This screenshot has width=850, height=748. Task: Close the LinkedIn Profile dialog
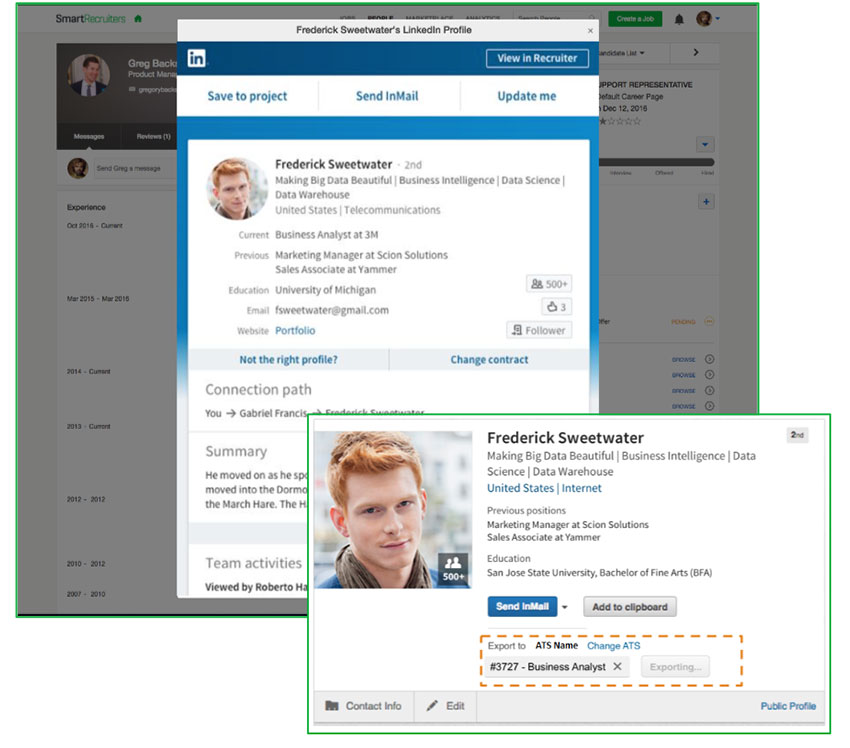coord(590,31)
